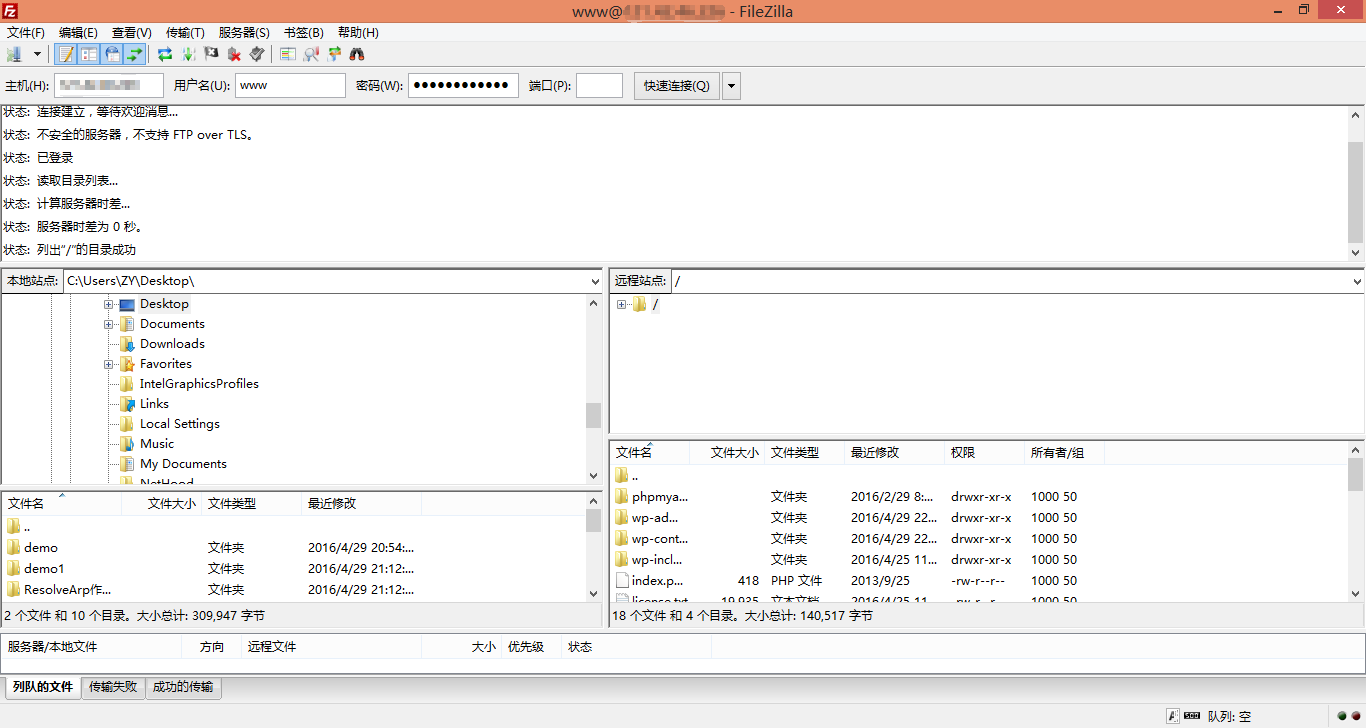
Task: Cancel the current operation with the flag icon
Action: (x=211, y=54)
